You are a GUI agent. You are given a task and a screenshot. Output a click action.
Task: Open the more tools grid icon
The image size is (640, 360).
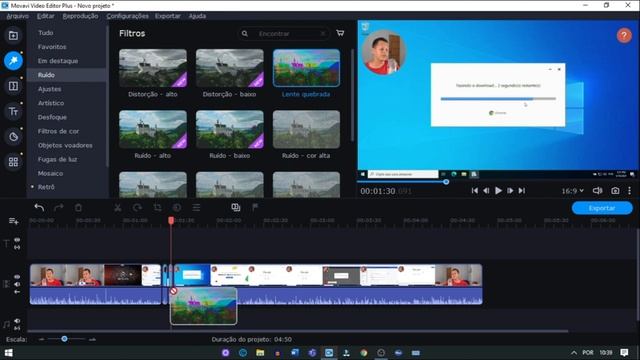[13, 162]
